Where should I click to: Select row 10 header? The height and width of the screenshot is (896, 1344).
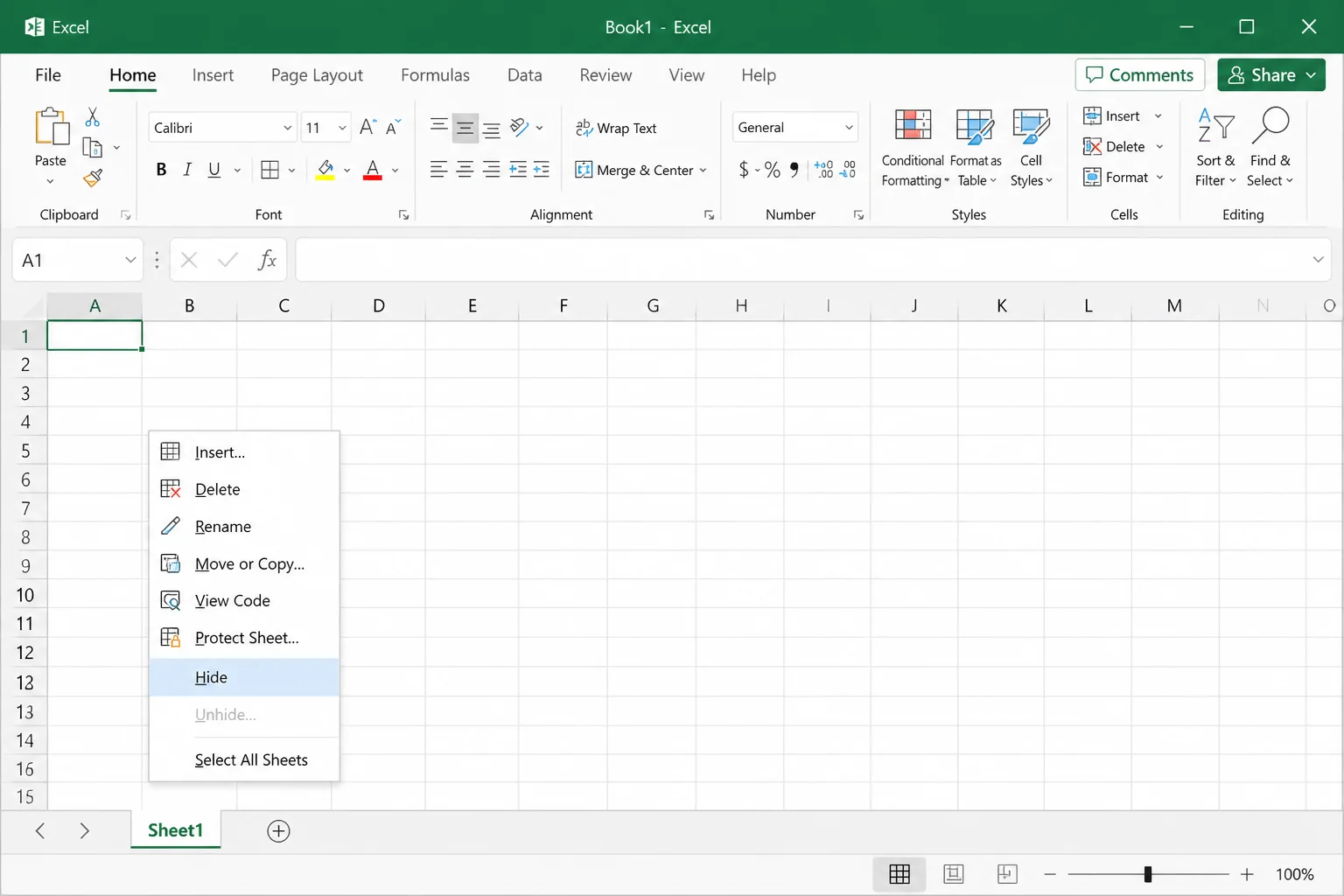pos(24,596)
